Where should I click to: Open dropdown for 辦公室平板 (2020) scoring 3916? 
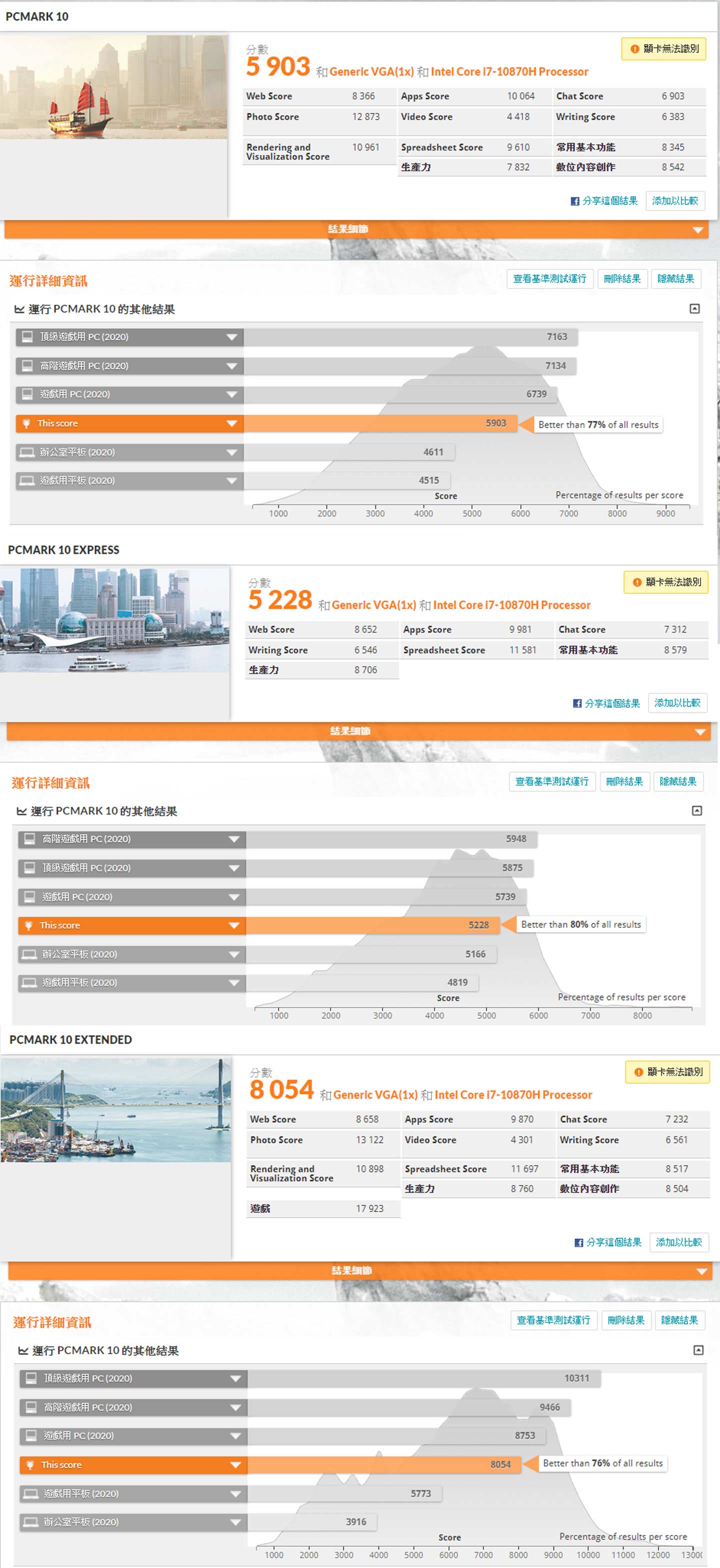point(235,1523)
